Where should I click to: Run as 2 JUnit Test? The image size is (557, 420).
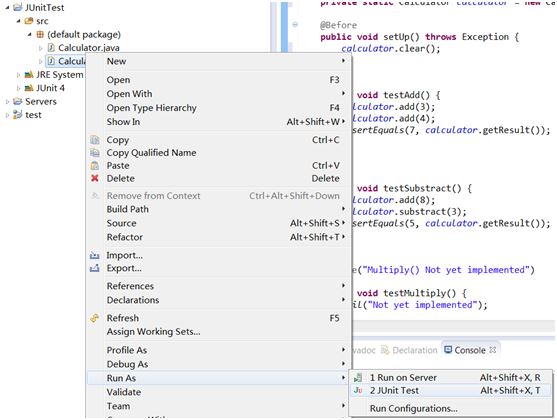pos(451,390)
